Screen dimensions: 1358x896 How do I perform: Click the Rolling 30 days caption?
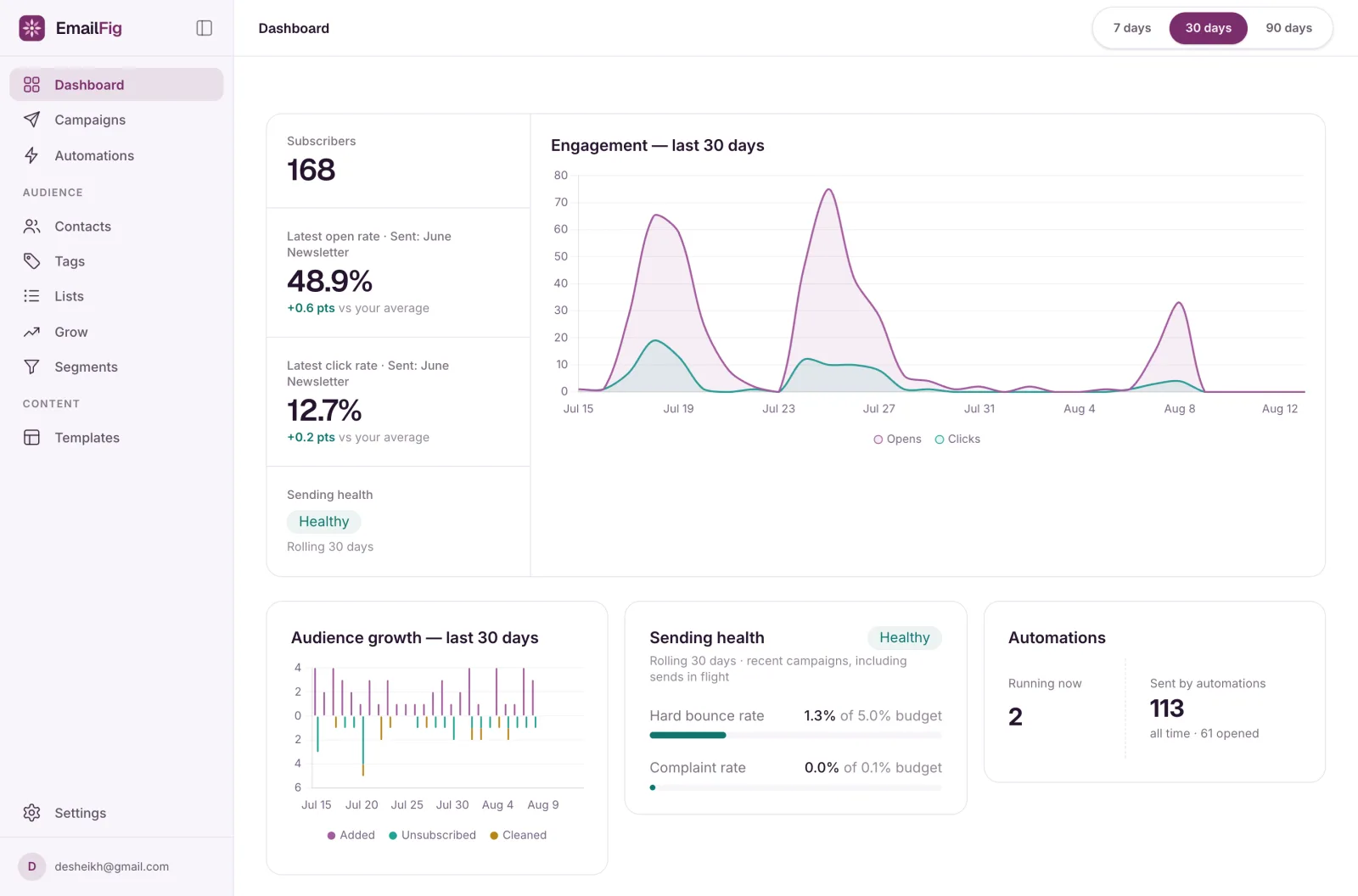pyautogui.click(x=330, y=546)
